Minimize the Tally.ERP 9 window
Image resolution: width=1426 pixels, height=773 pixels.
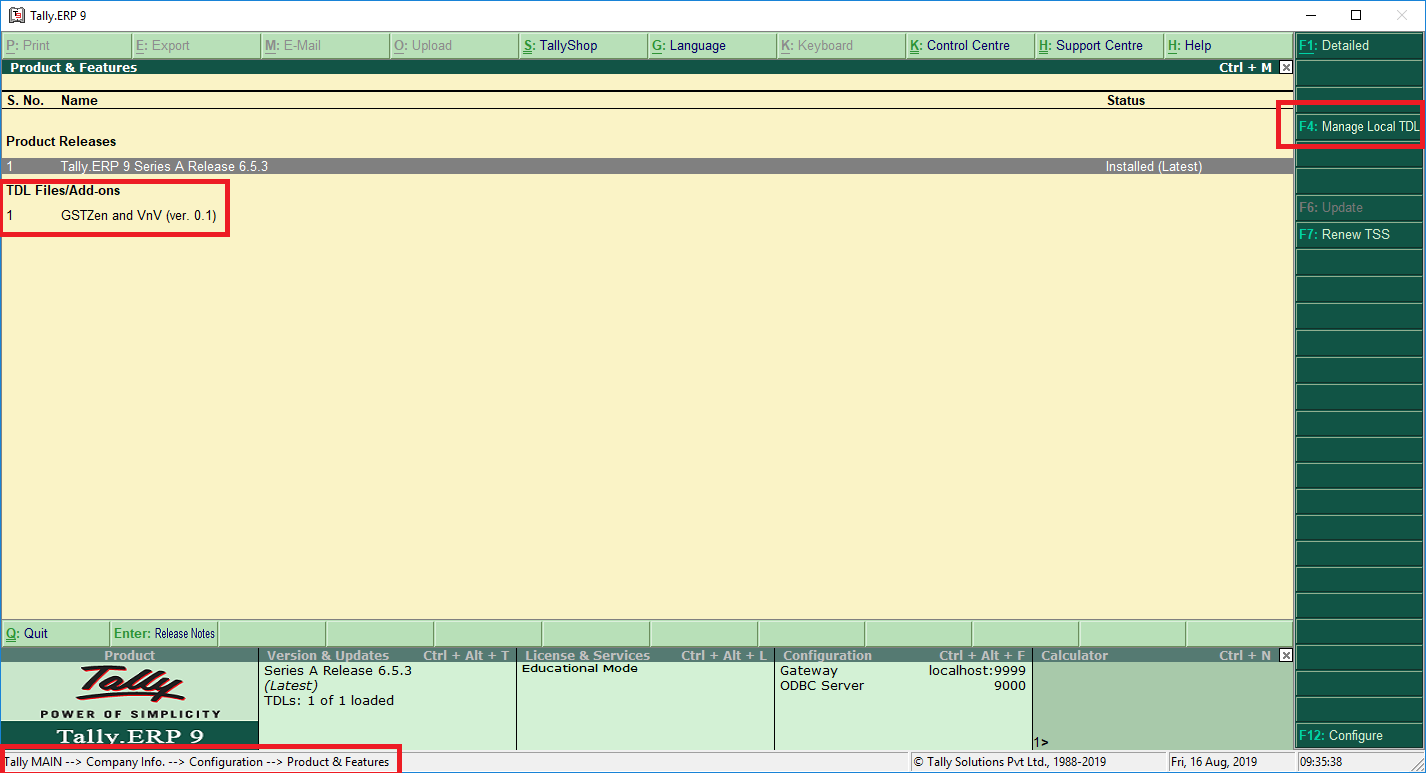(x=1310, y=15)
